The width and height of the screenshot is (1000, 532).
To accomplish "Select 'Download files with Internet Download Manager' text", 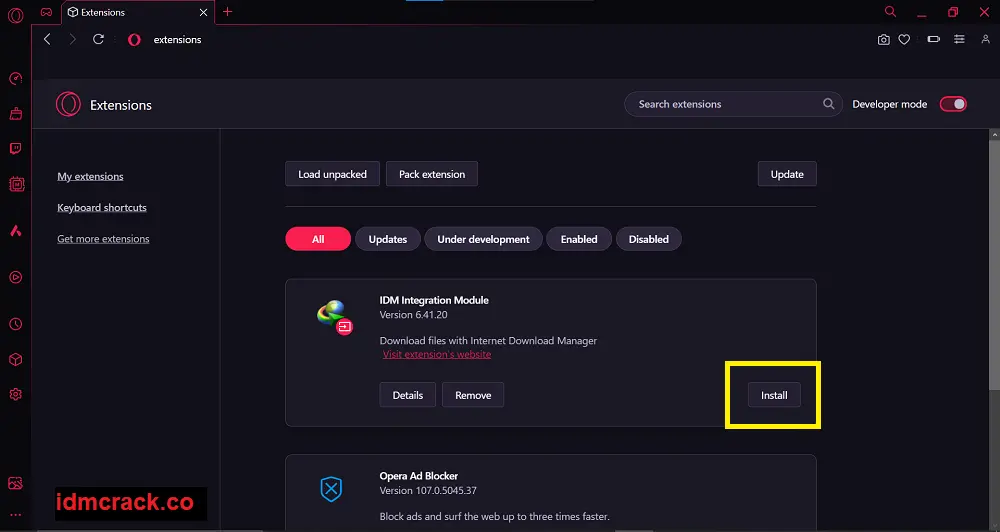I will (489, 341).
